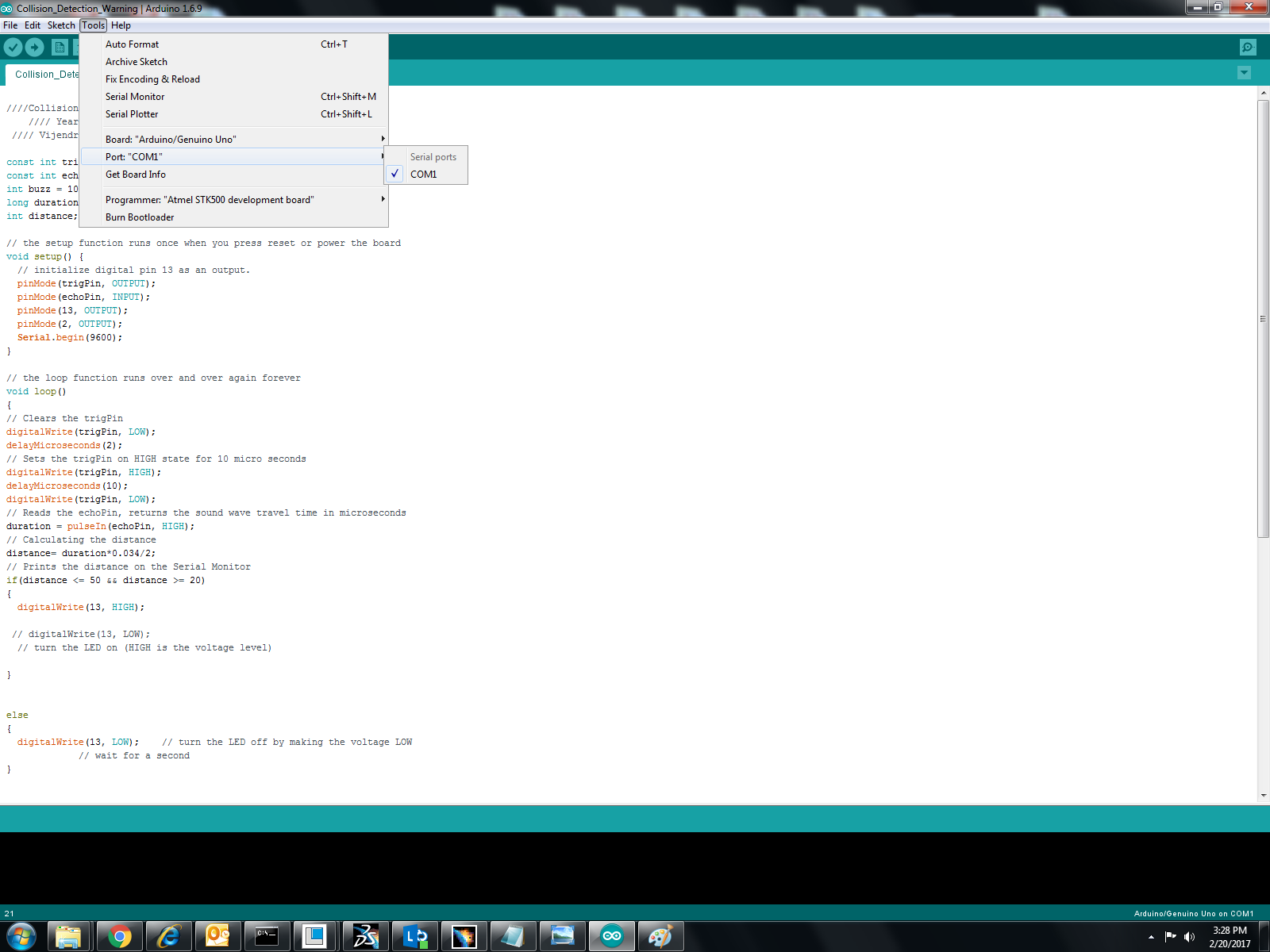Open the Windows Start menu
This screenshot has height=952, width=1270.
click(x=21, y=936)
